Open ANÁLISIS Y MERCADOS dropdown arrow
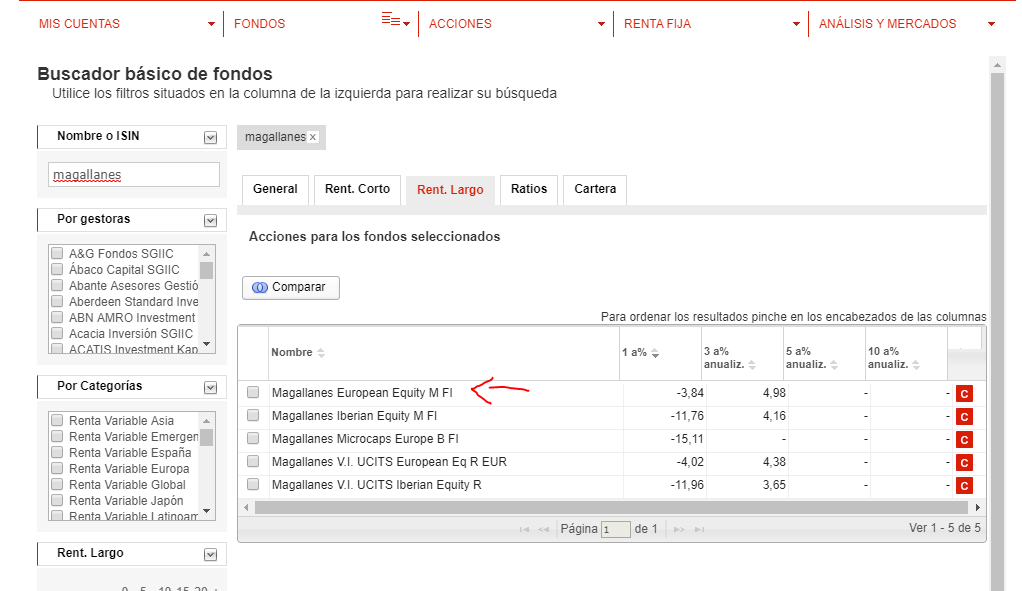The width and height of the screenshot is (1022, 591). (x=991, y=24)
